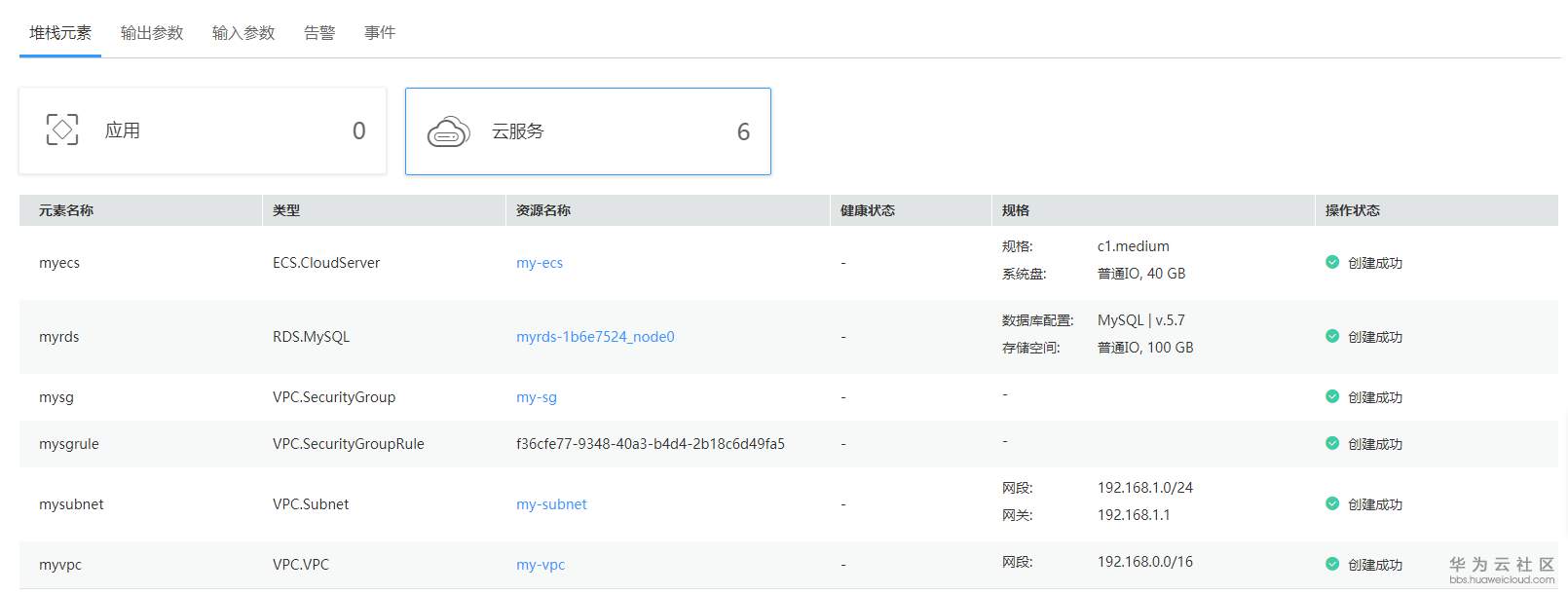Open the 输入参数 tab
This screenshot has height=594, width=1568.
click(243, 33)
